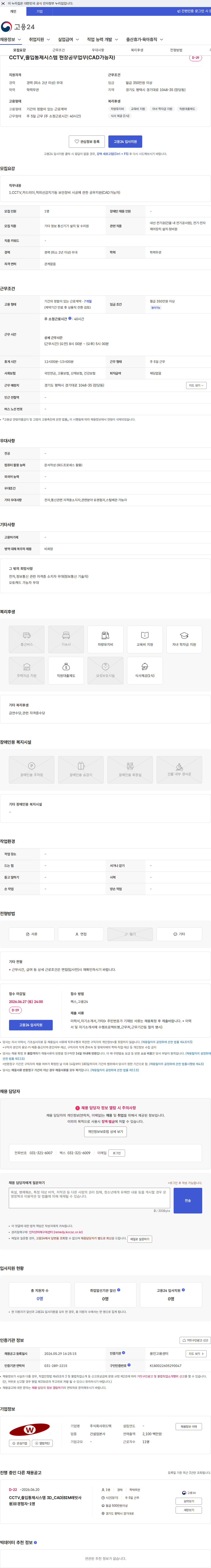The image size is (211, 1568).
Task: Click the 기숙사 benefit icon
Action: tap(66, 639)
